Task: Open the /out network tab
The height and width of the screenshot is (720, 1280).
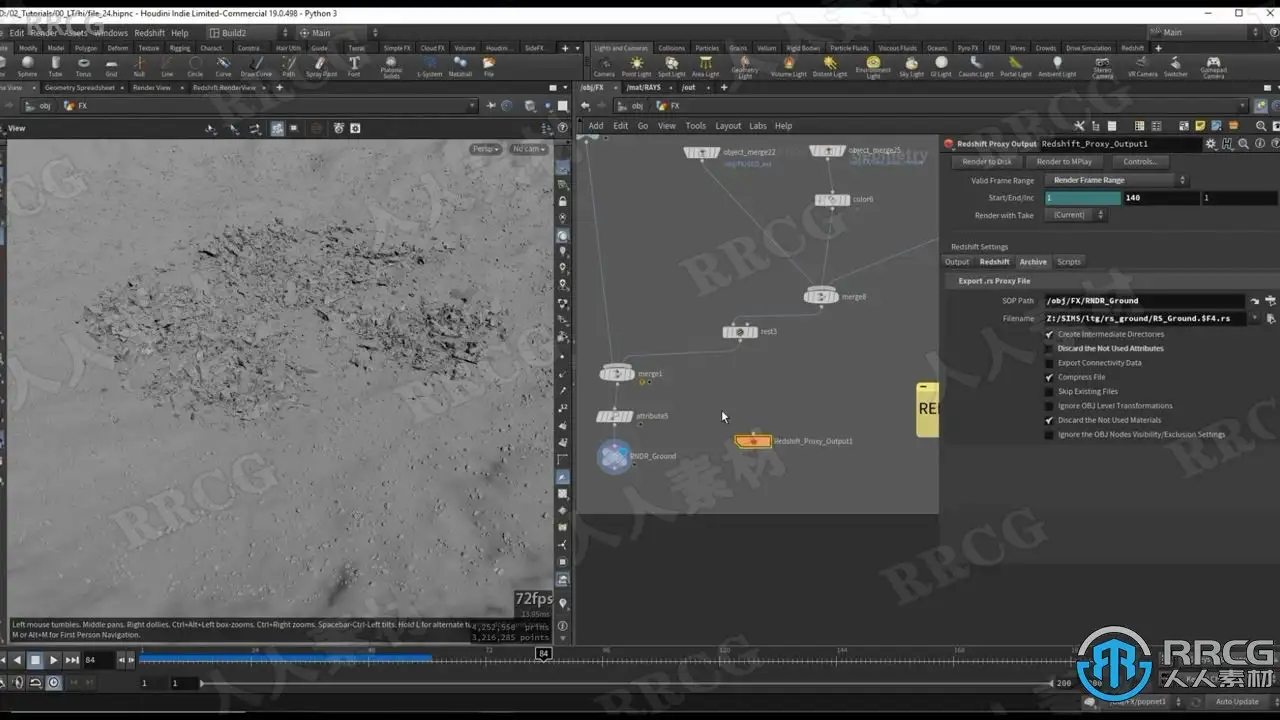Action: pos(688,88)
